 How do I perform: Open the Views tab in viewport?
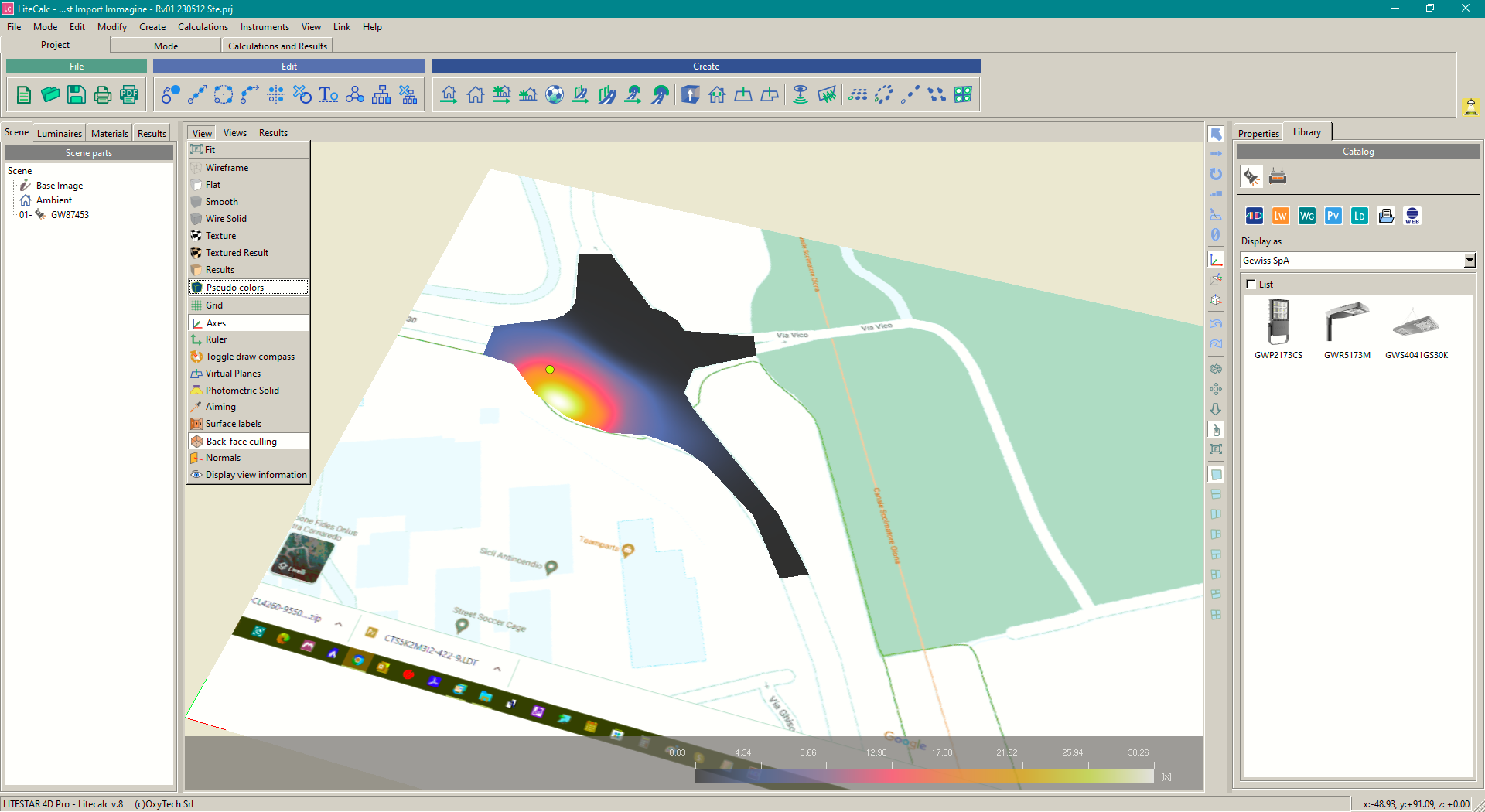tap(235, 132)
